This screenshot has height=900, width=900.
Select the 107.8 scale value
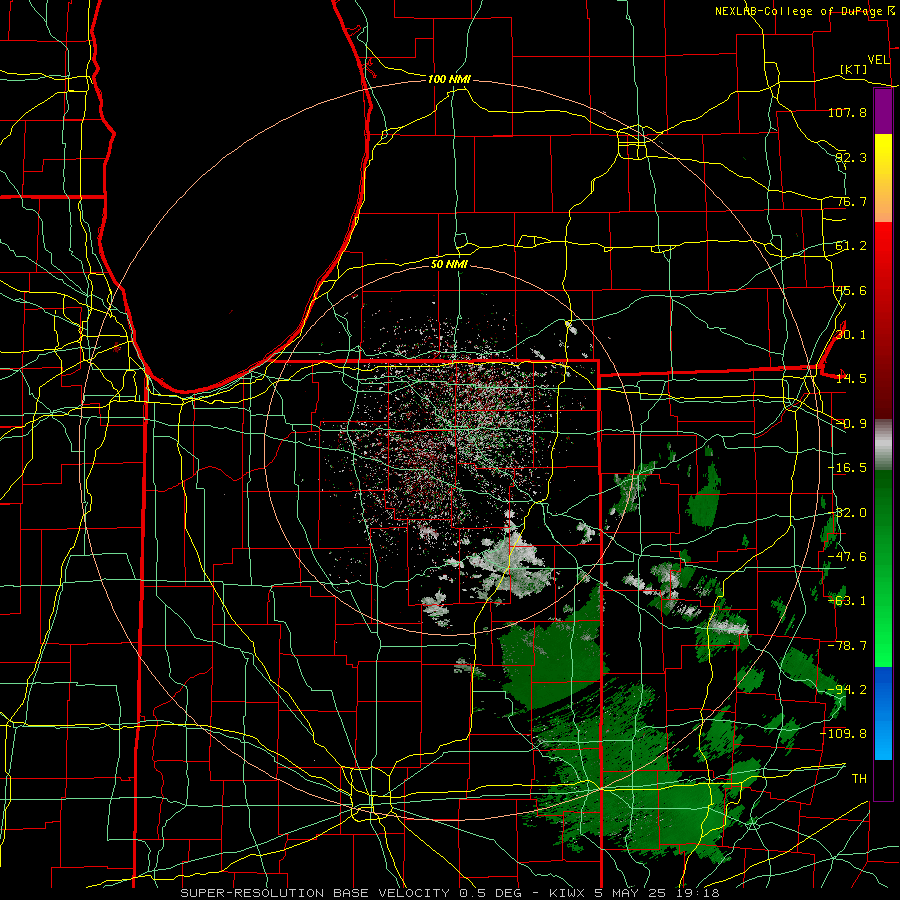click(847, 112)
